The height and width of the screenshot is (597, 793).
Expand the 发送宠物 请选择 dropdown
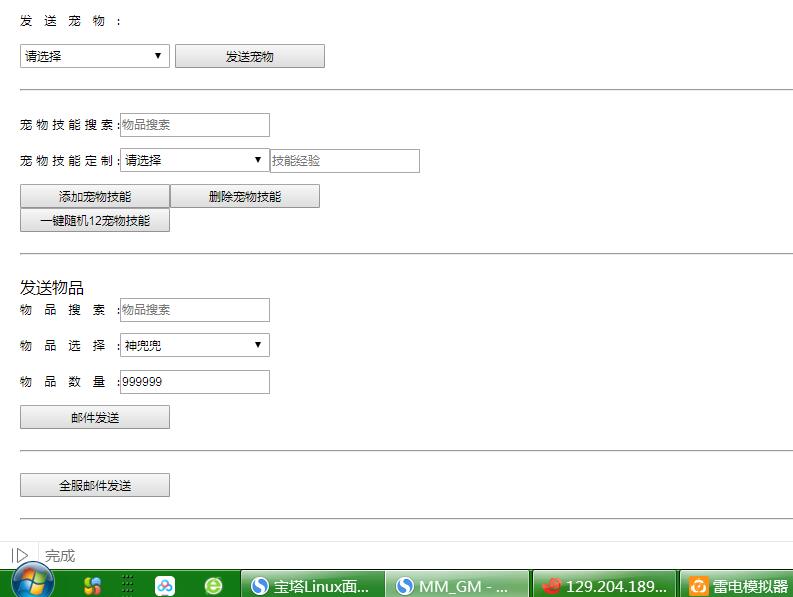95,56
